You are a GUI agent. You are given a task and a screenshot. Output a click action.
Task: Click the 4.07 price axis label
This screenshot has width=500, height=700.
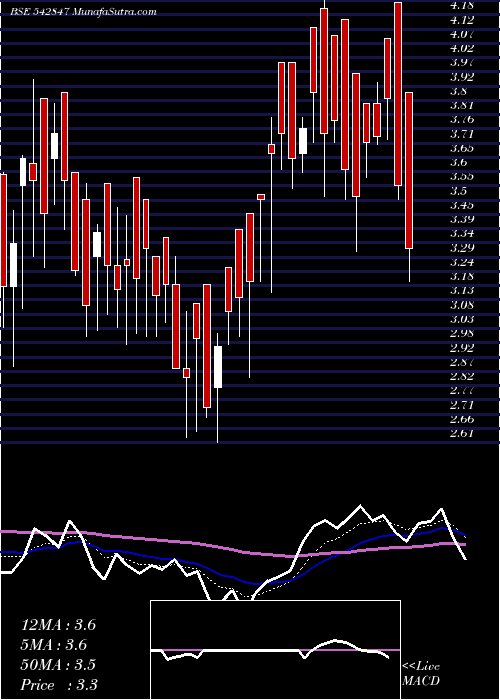point(462,34)
